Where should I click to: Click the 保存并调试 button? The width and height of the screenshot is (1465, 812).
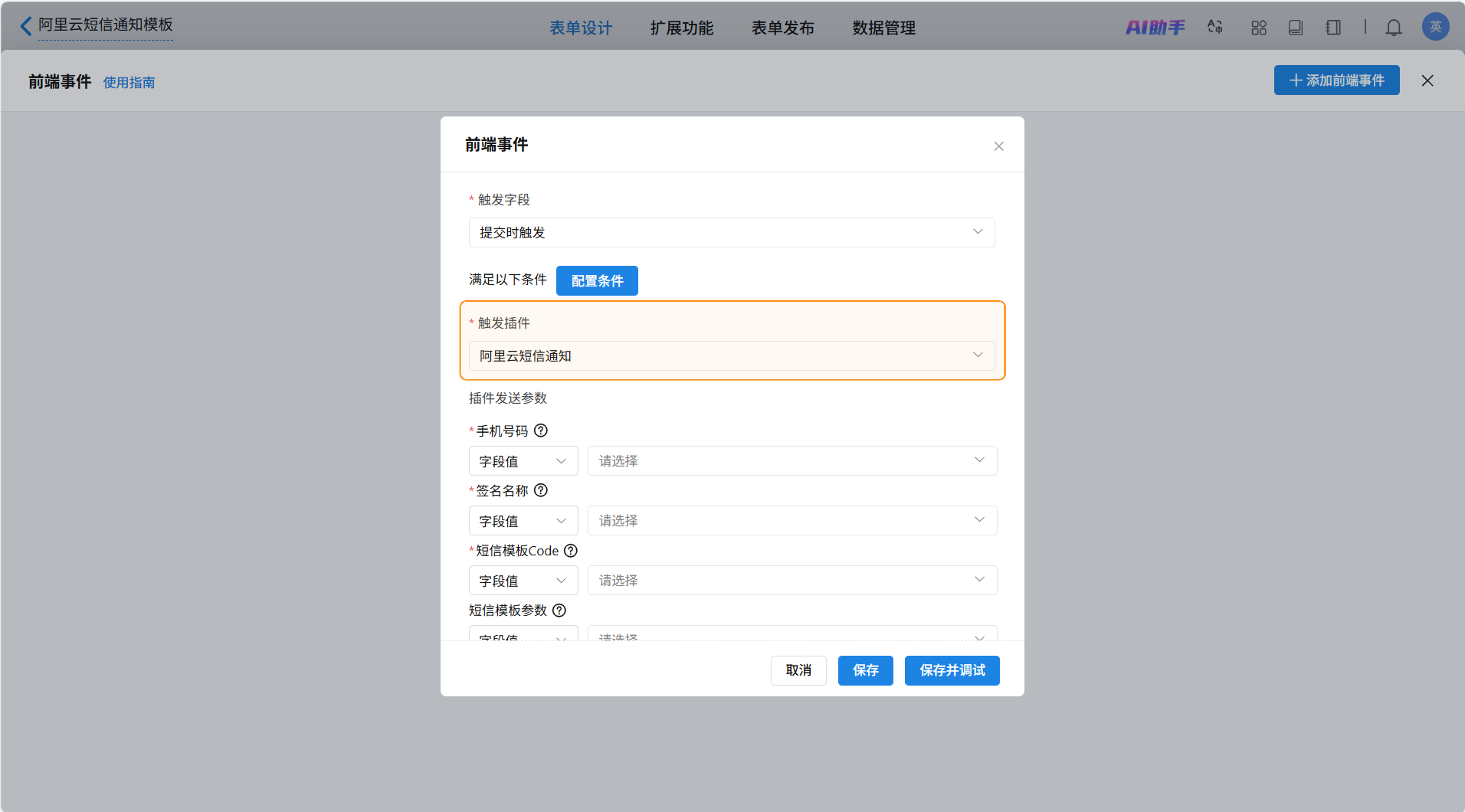[952, 671]
